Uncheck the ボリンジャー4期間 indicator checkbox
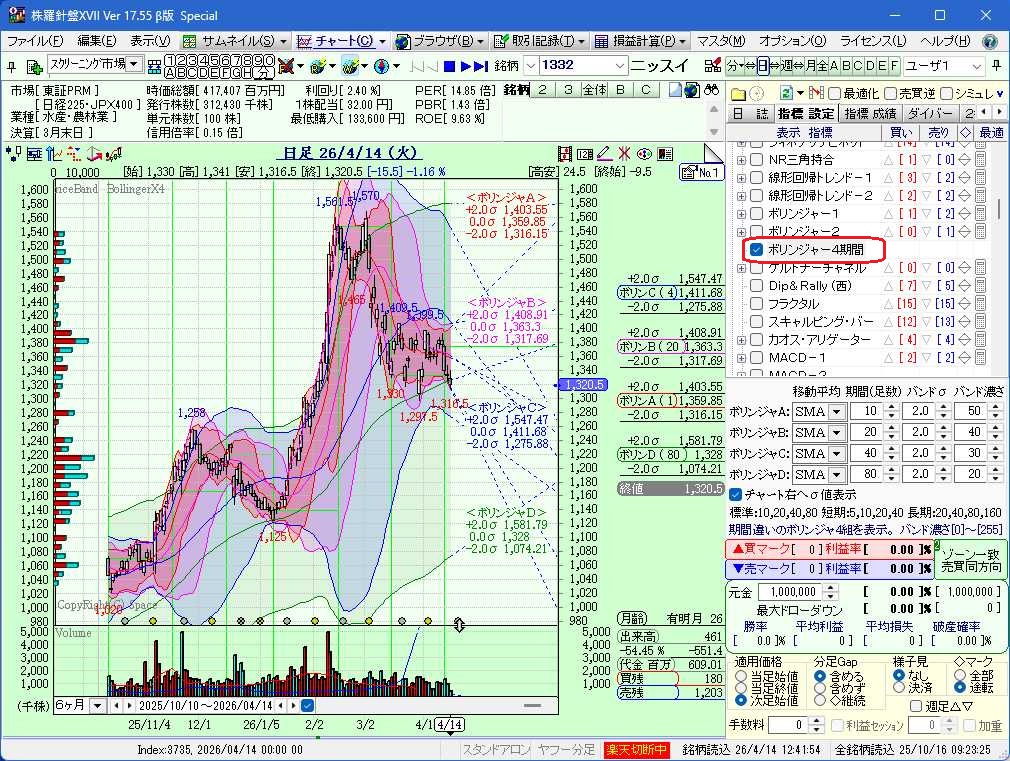The width and height of the screenshot is (1010, 761). (757, 249)
